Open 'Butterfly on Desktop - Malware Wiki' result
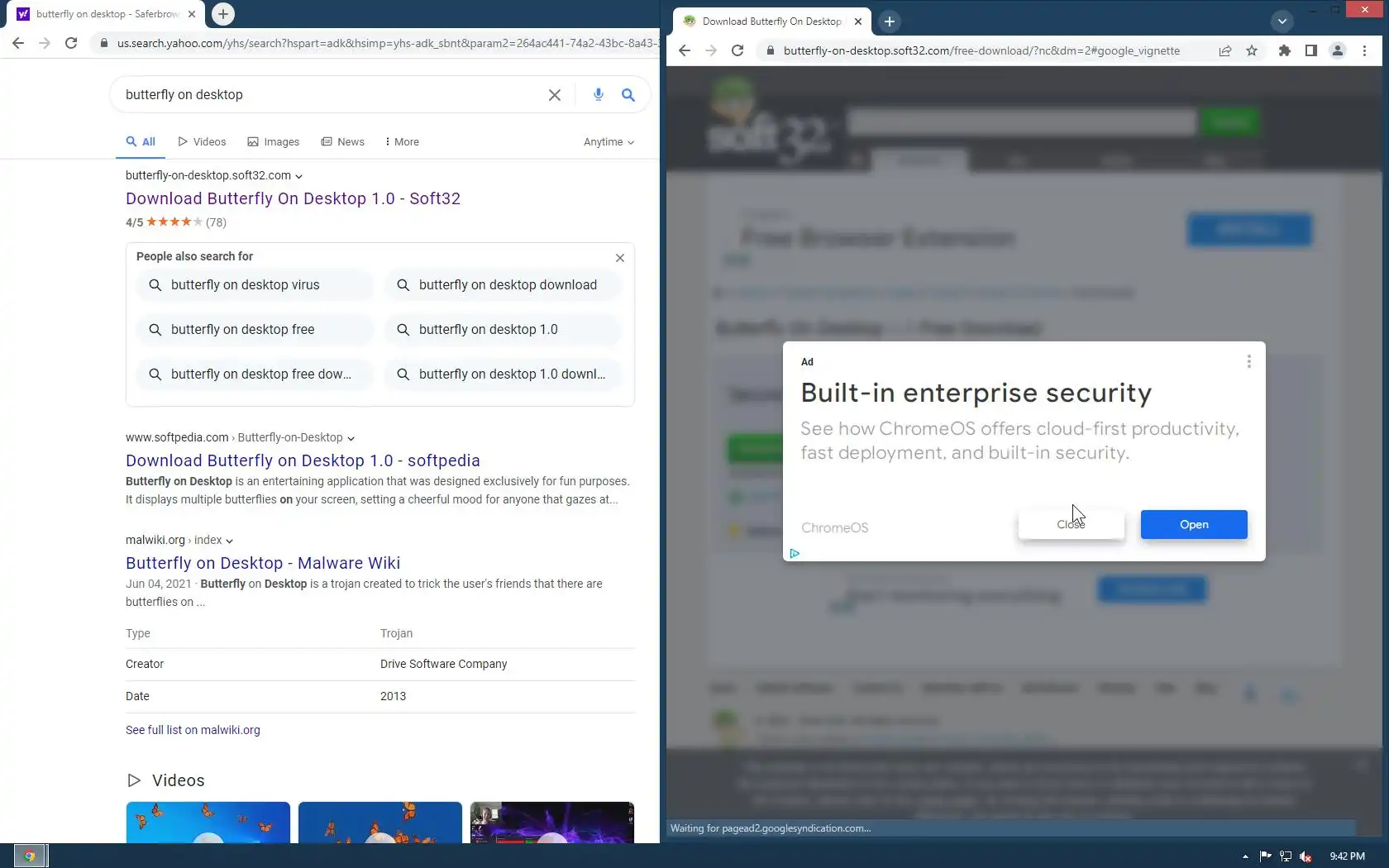1389x868 pixels. [263, 563]
